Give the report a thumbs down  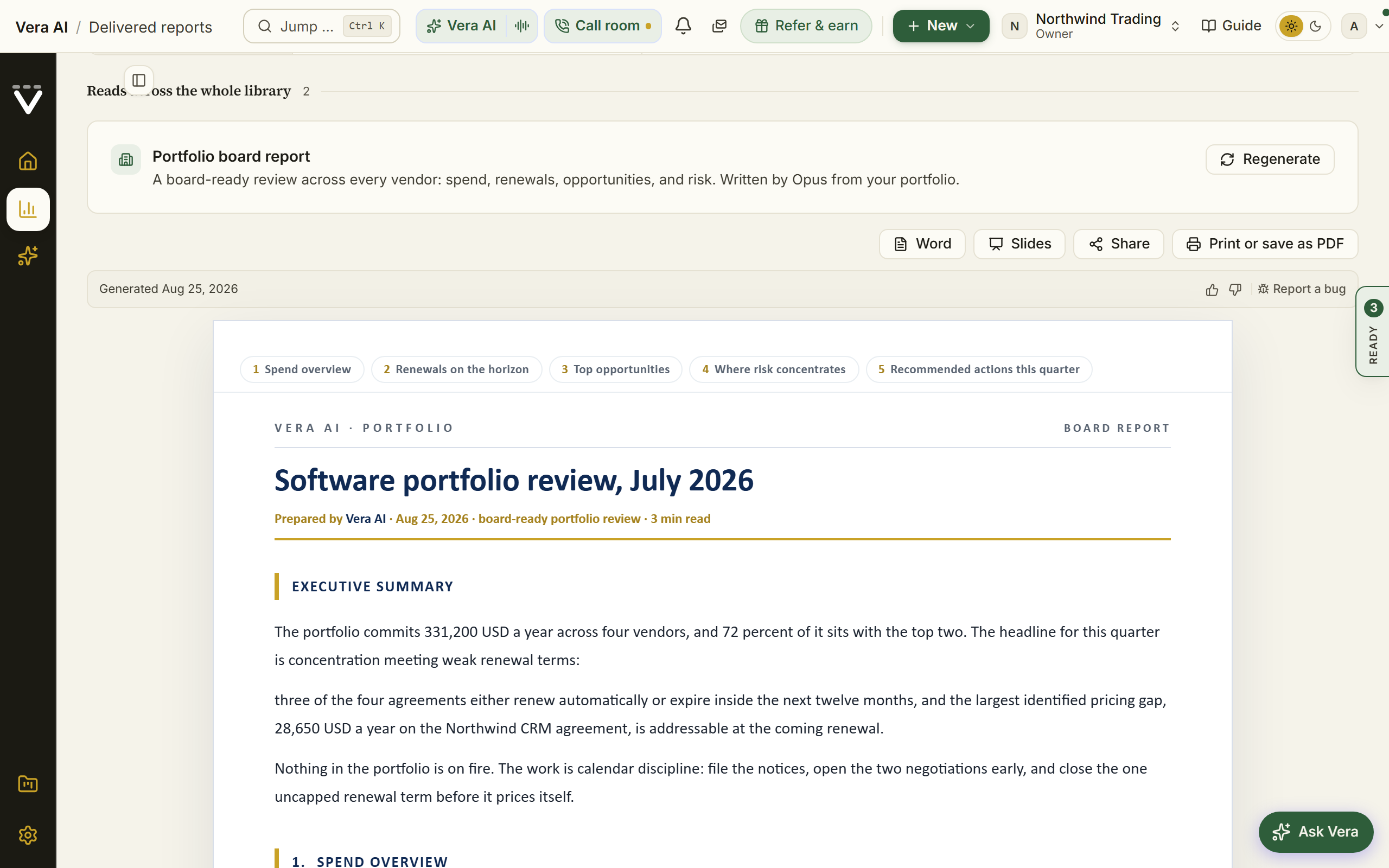pyautogui.click(x=1235, y=289)
